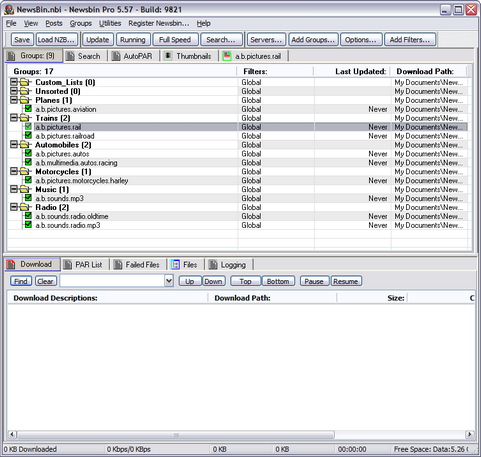Click the Update button
The image size is (481, 457).
coord(98,40)
